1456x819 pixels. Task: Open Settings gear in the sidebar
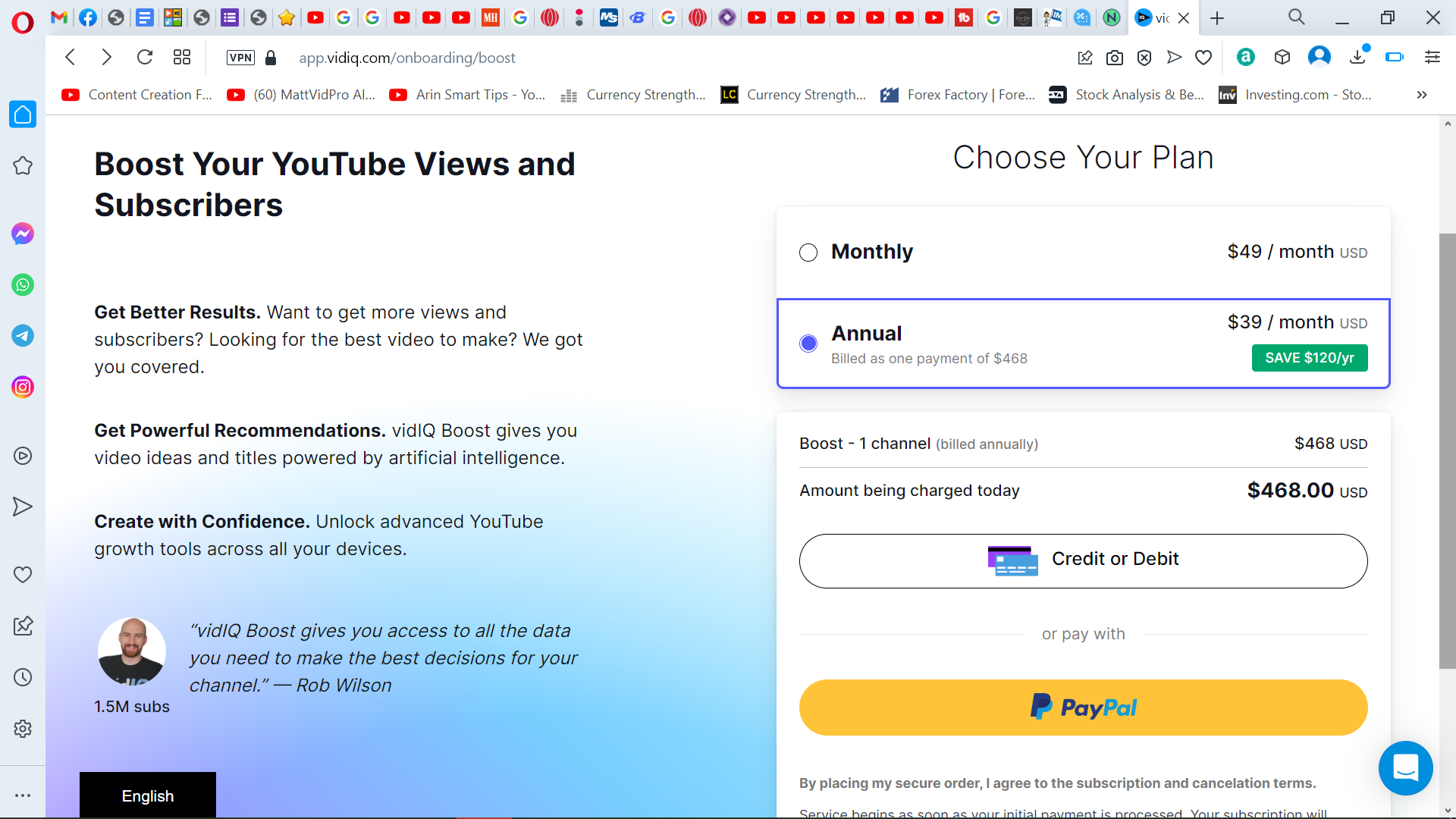(23, 729)
